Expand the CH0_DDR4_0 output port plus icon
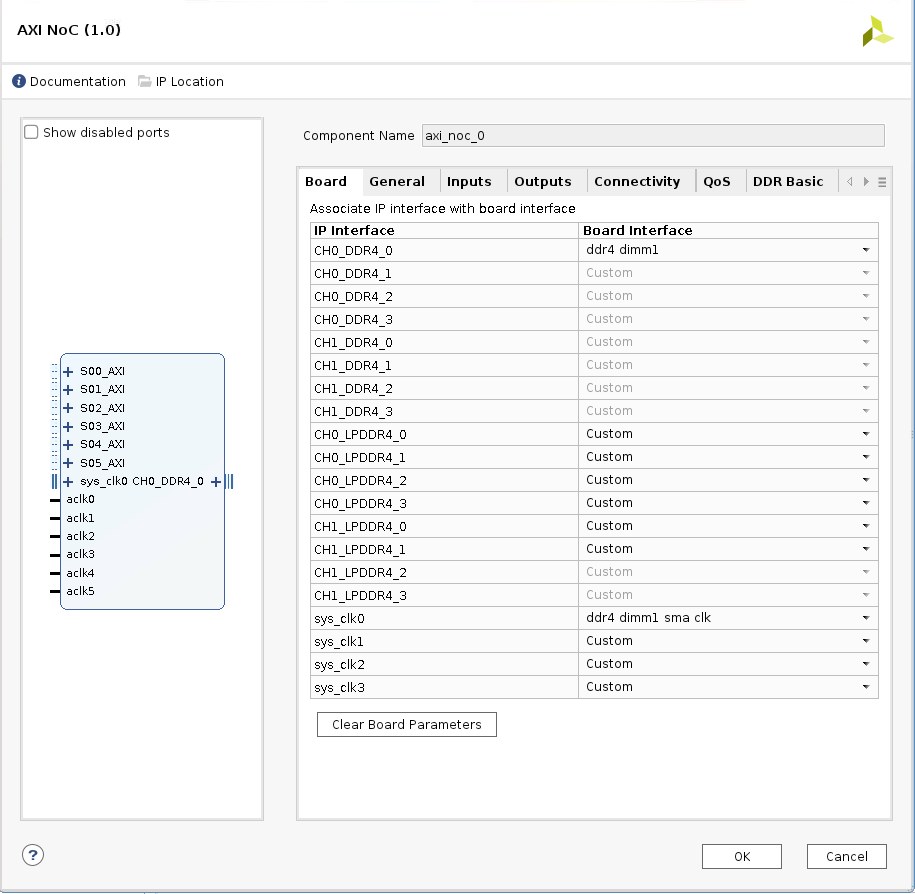 [216, 481]
